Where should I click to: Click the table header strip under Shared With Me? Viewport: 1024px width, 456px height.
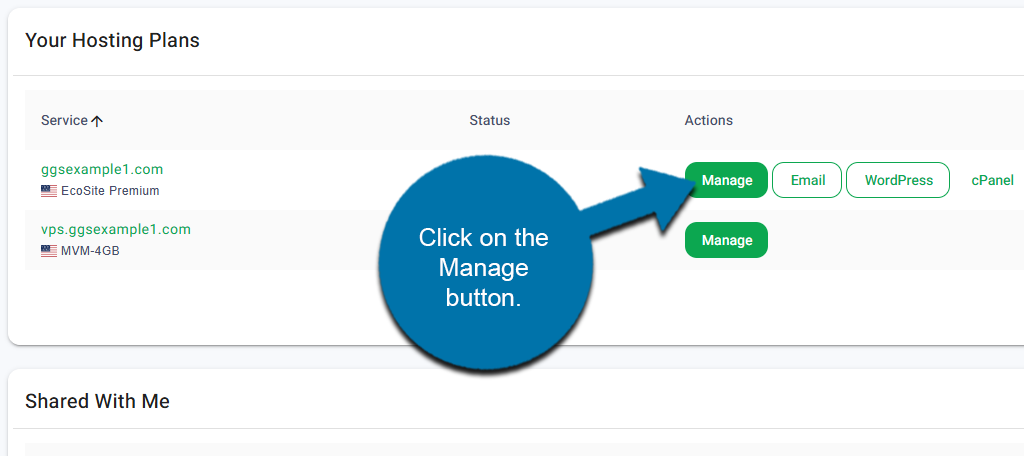pos(500,449)
